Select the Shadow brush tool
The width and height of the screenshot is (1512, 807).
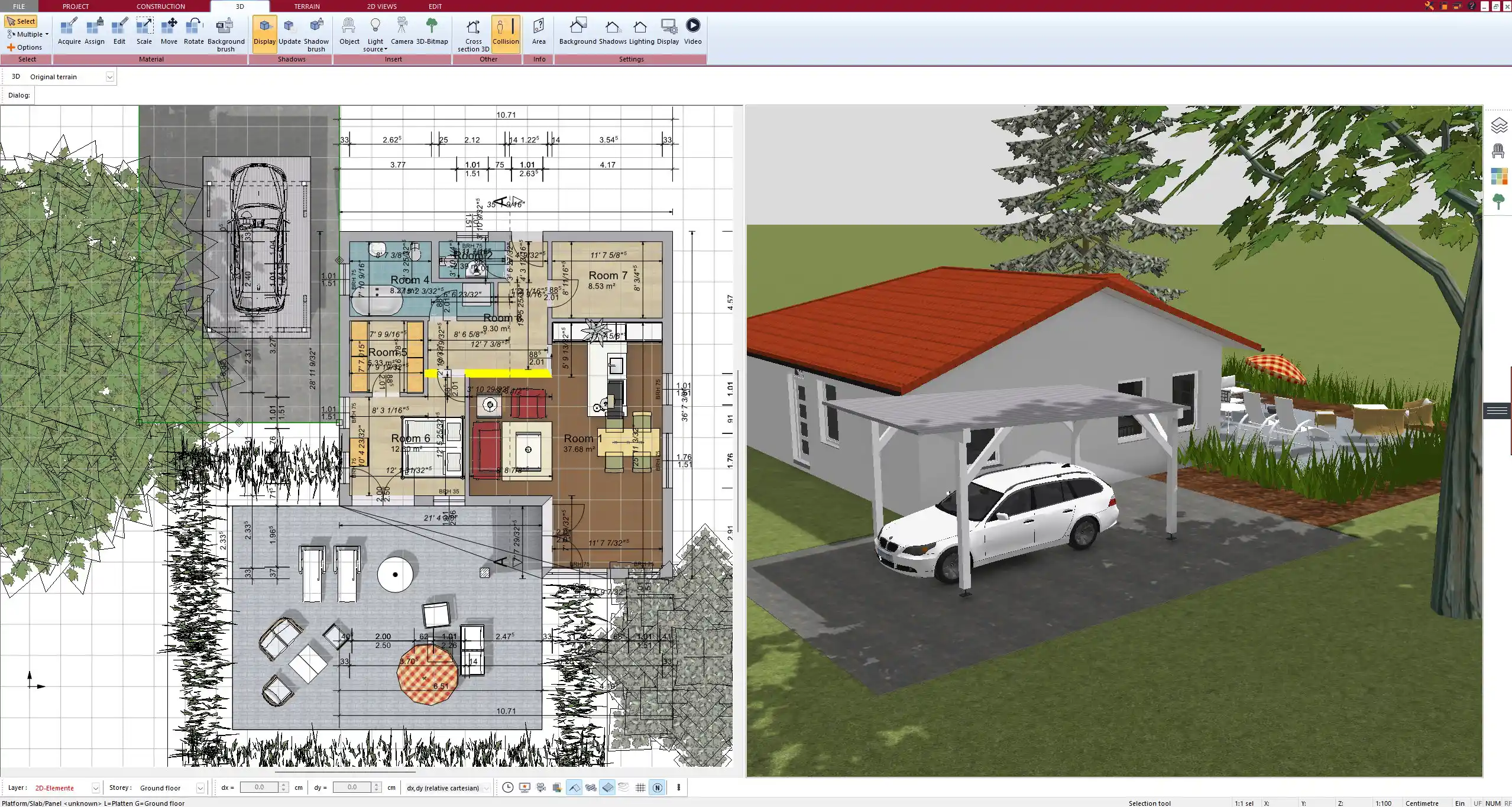[316, 35]
